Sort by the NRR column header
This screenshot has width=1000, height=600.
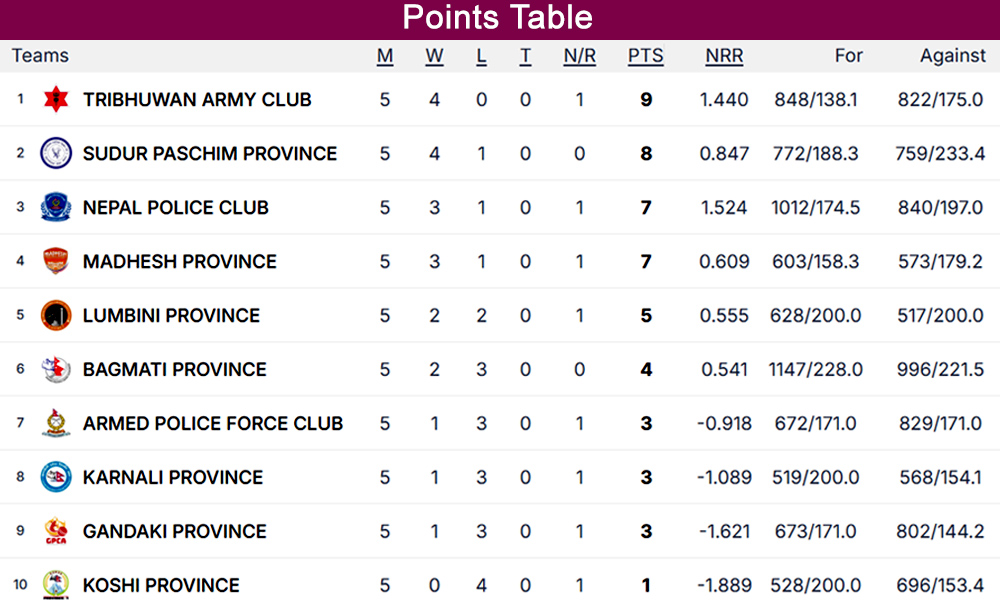724,56
